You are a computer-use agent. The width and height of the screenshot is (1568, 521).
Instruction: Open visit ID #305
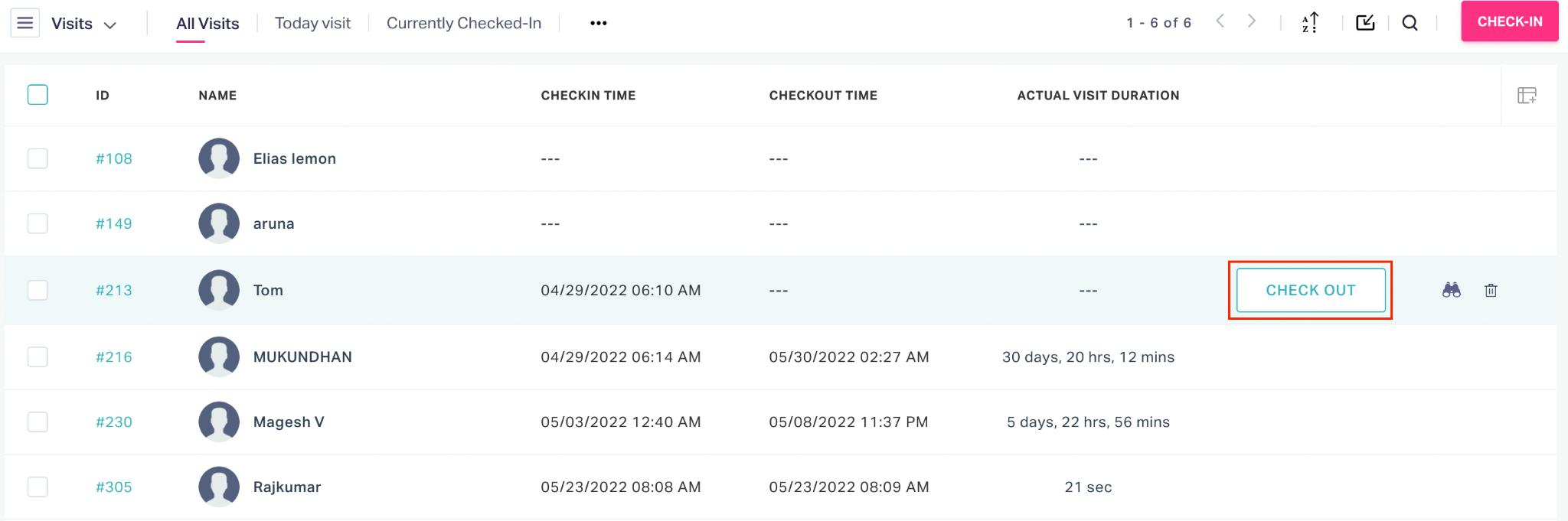tap(114, 487)
